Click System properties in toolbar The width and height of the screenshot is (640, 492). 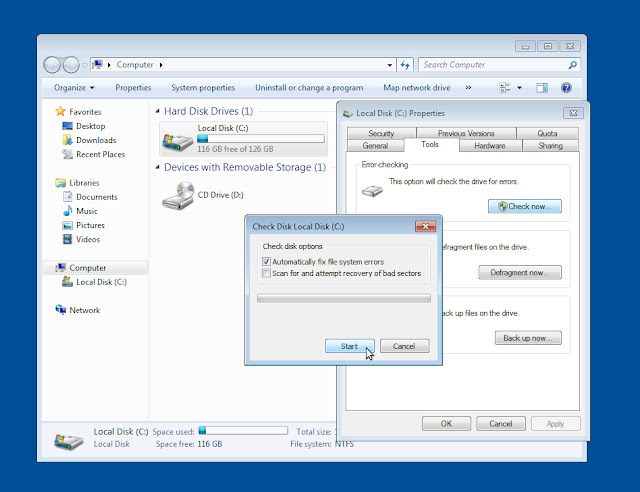203,88
